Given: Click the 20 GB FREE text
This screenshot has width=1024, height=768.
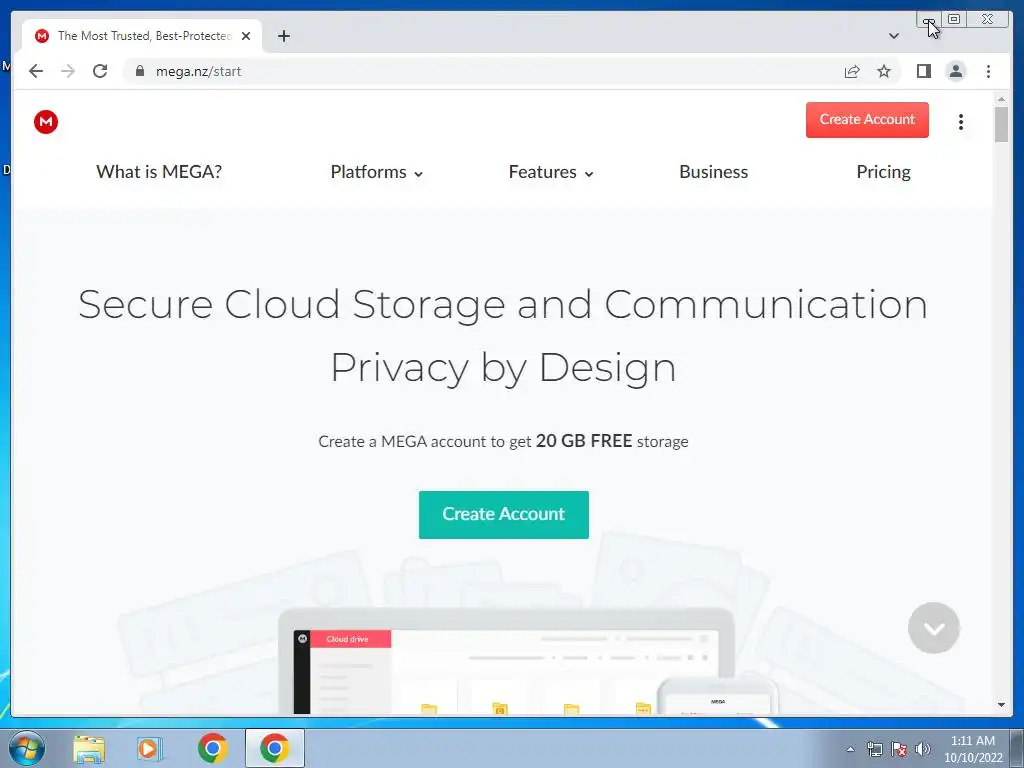Looking at the screenshot, I should pos(584,441).
